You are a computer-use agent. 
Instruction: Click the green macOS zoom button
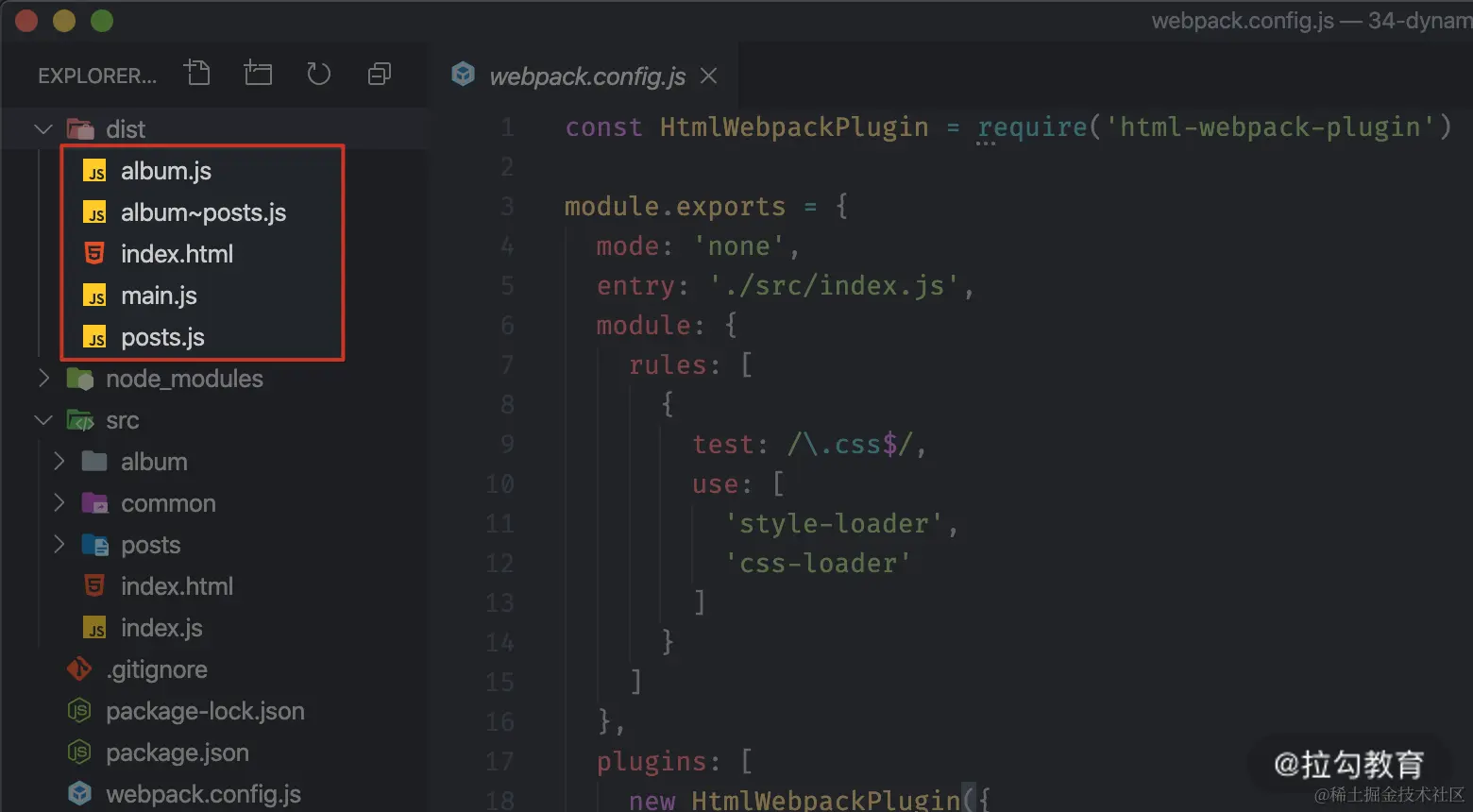[102, 21]
